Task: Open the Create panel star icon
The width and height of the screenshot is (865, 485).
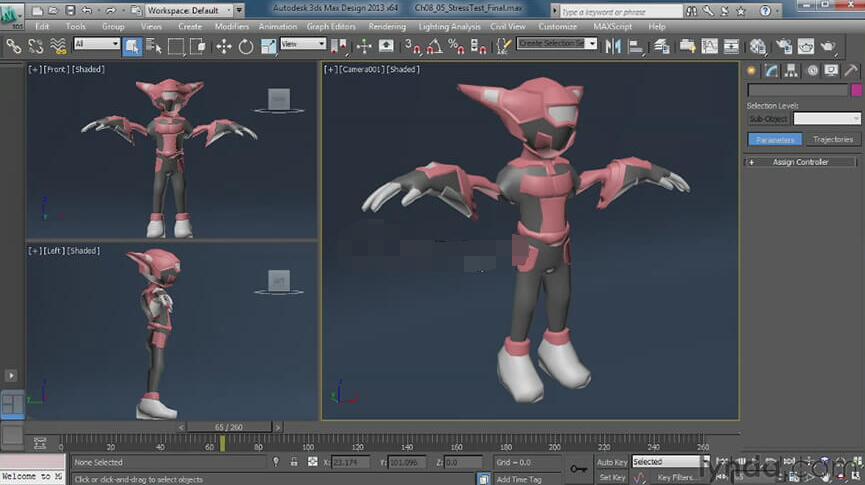Action: [751, 71]
